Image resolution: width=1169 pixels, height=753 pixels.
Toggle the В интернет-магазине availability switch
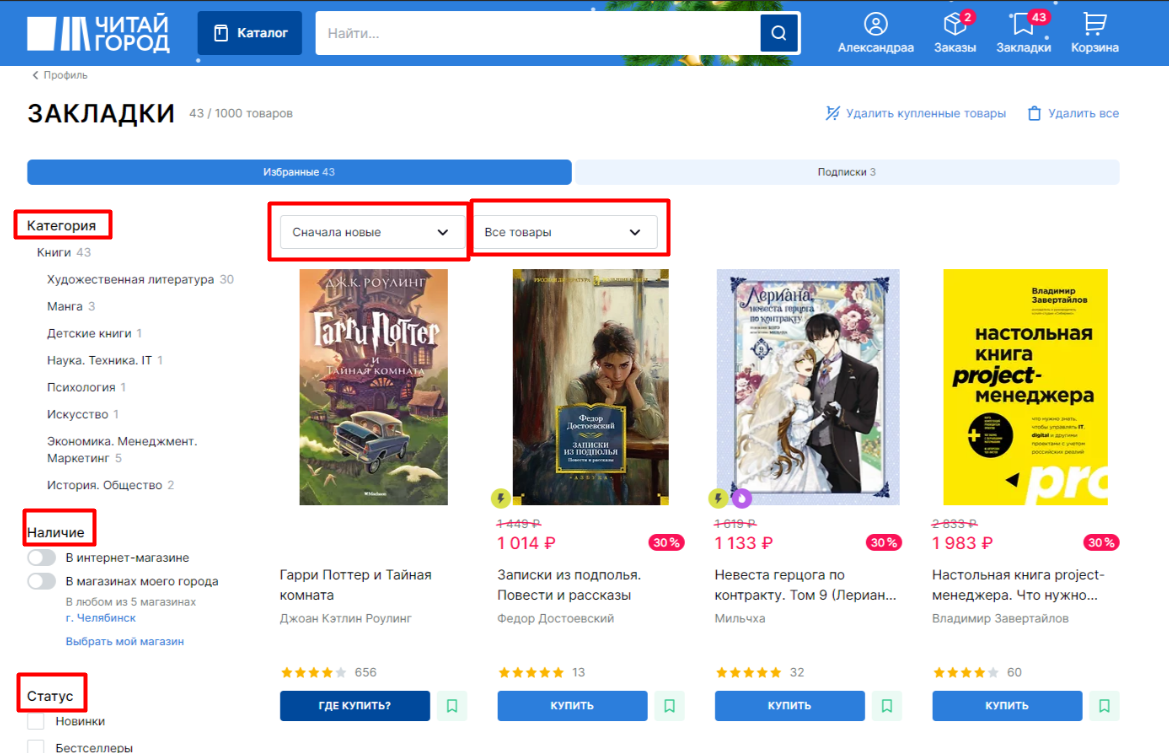click(42, 558)
